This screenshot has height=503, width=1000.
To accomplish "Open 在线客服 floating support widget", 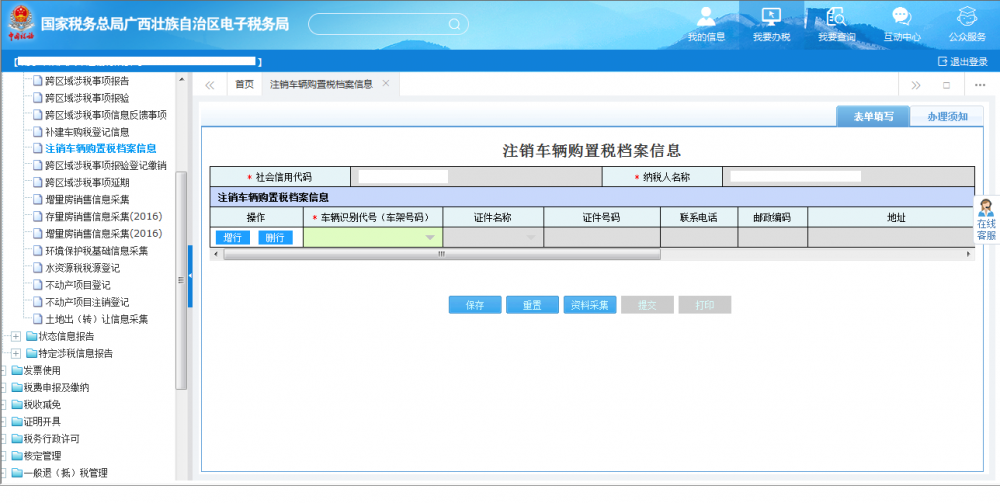I will click(x=986, y=220).
